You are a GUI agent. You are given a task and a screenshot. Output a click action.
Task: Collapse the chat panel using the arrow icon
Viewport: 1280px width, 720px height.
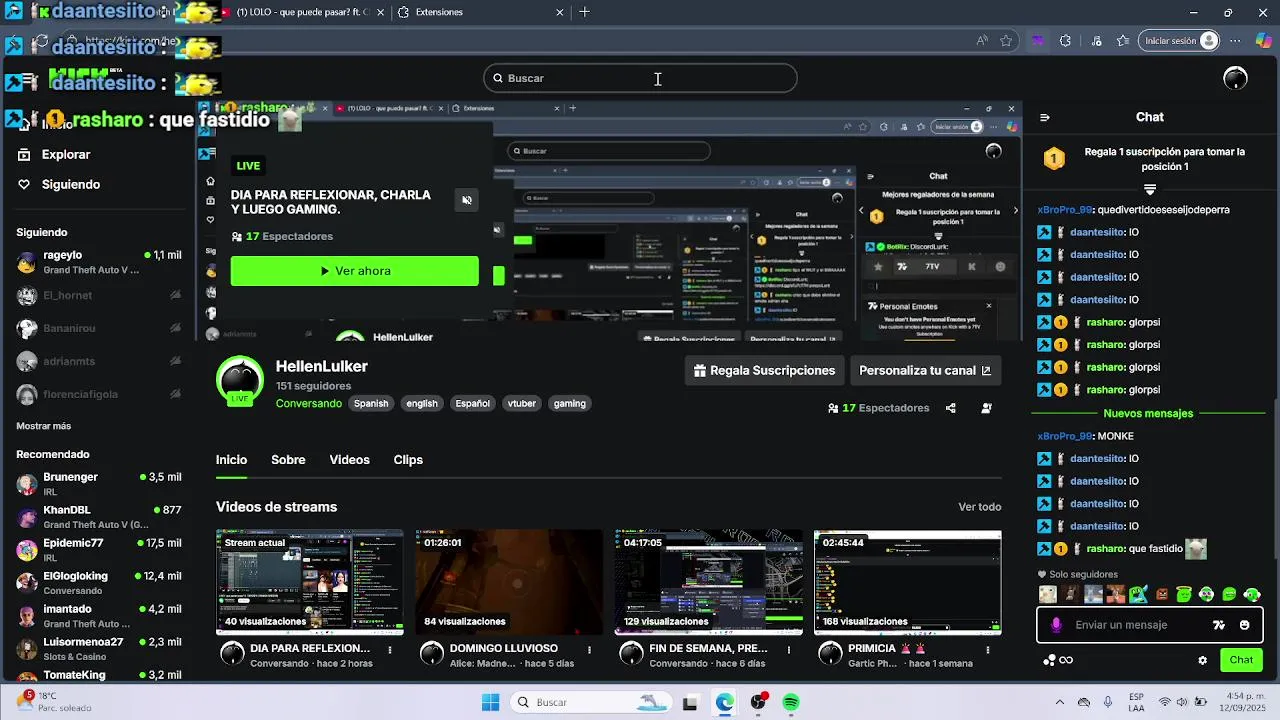pyautogui.click(x=1045, y=117)
